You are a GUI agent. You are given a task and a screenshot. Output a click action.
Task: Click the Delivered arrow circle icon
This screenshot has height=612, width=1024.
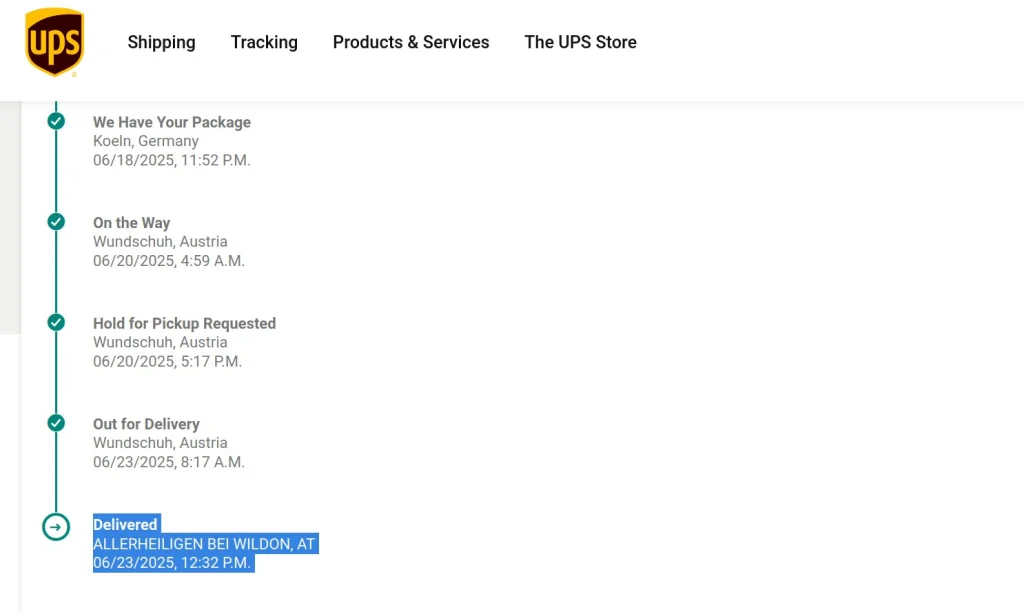pos(56,526)
